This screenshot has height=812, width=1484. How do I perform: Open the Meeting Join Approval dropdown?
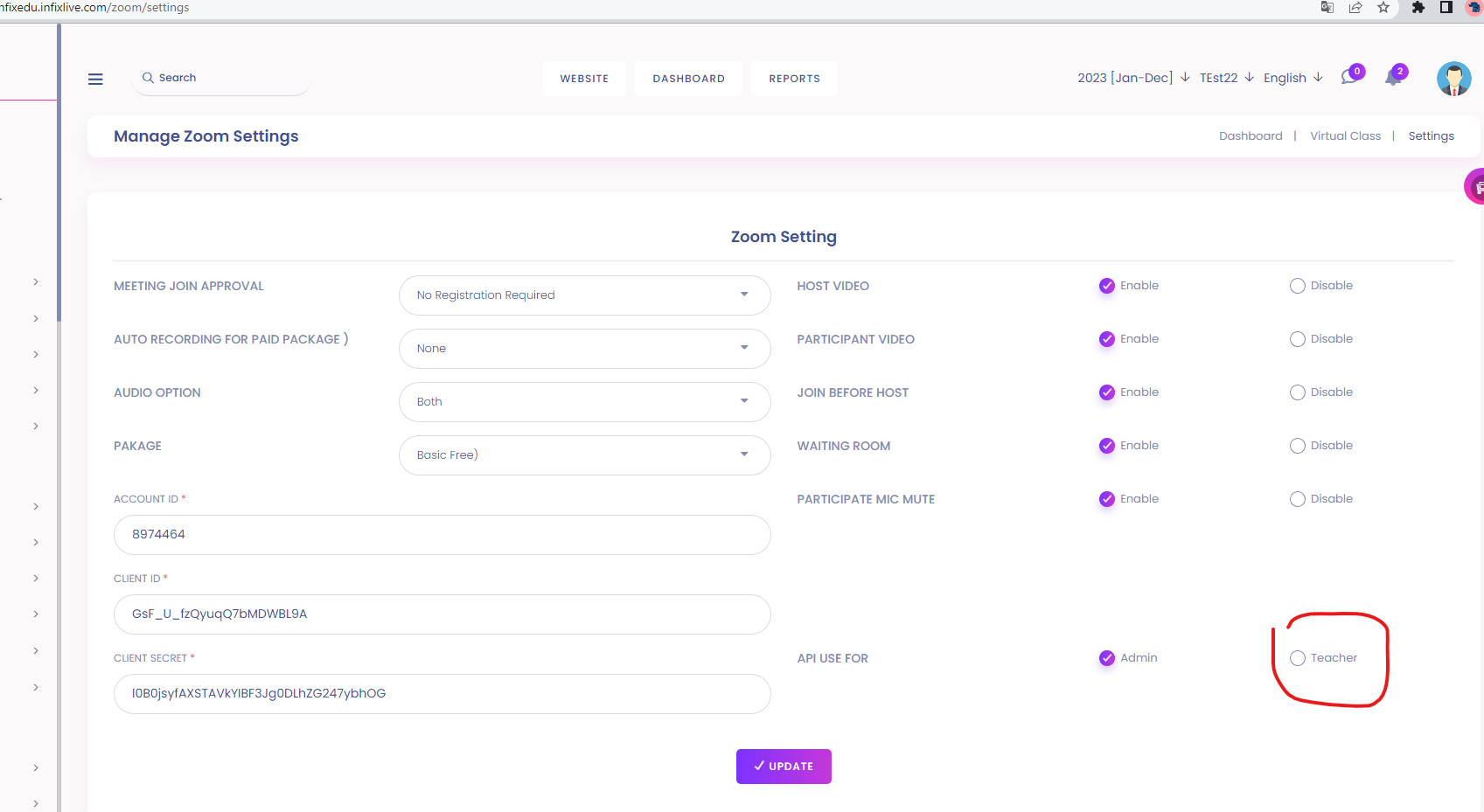pos(584,295)
